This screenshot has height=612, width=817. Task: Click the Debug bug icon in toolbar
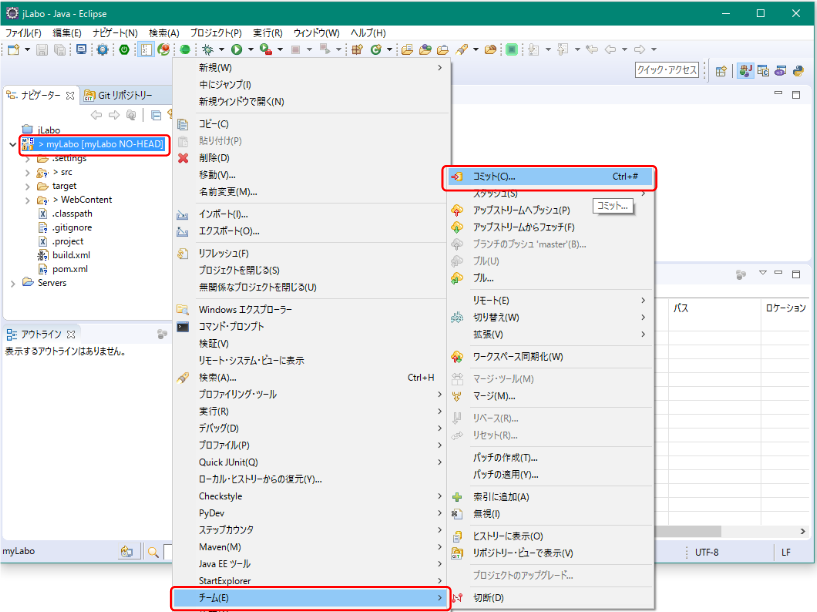[x=208, y=49]
